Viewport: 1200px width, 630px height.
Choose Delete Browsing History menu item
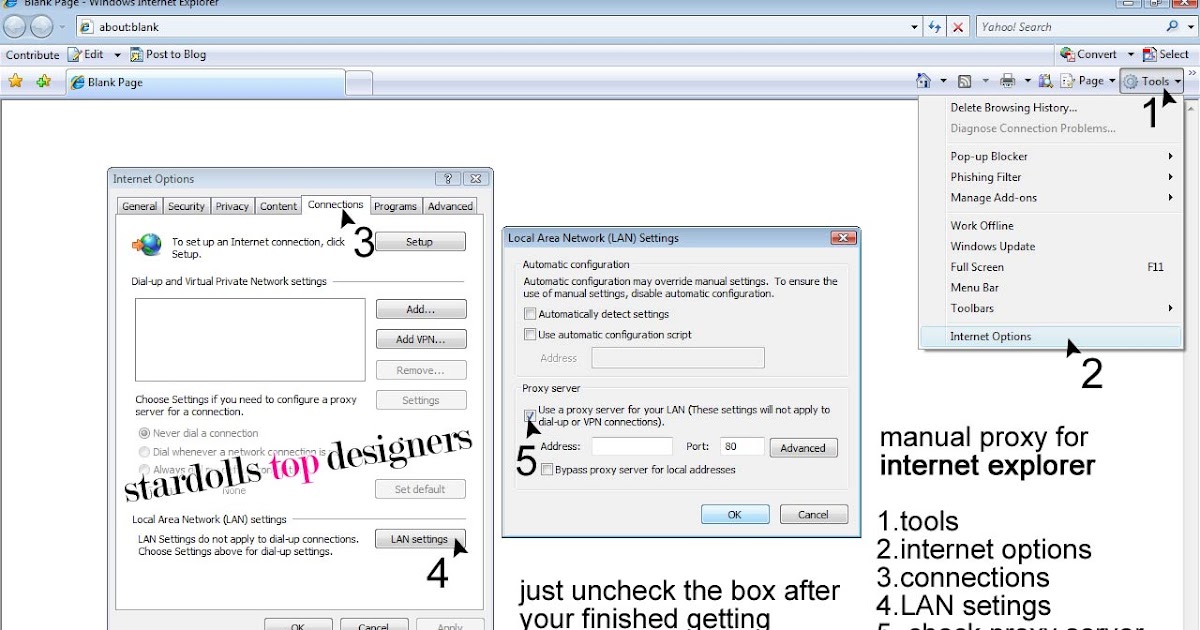point(1013,108)
